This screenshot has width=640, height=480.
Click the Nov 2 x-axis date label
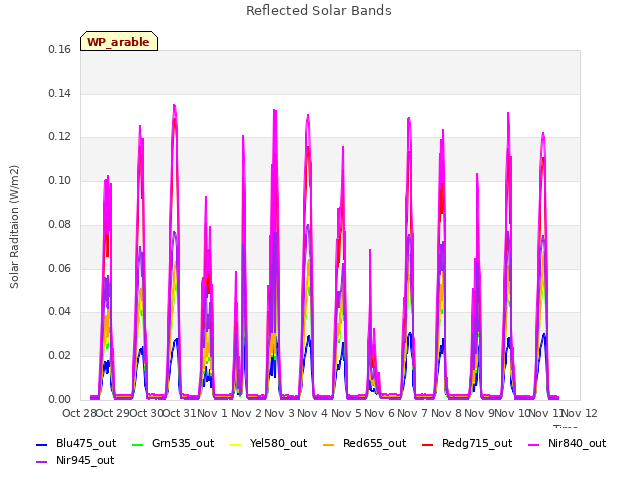point(246,413)
